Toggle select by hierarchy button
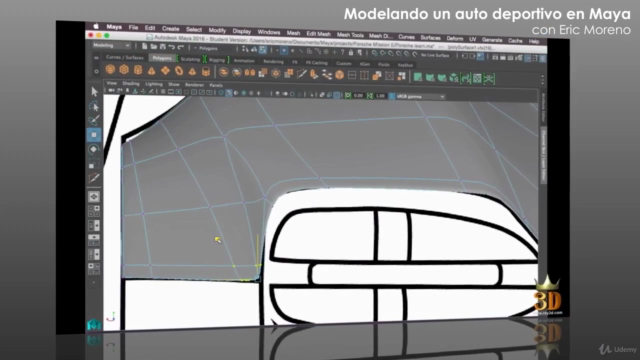640x360 pixels. coord(246,49)
